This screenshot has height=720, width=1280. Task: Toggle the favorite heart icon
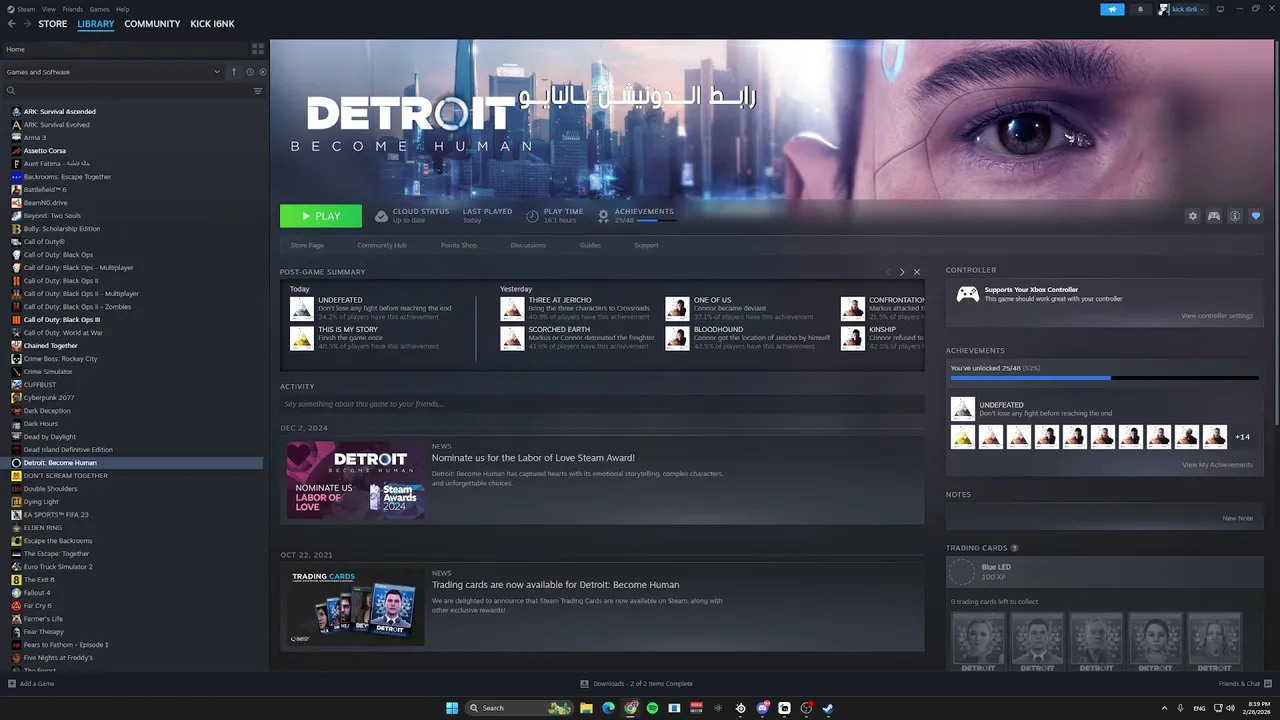click(1256, 216)
